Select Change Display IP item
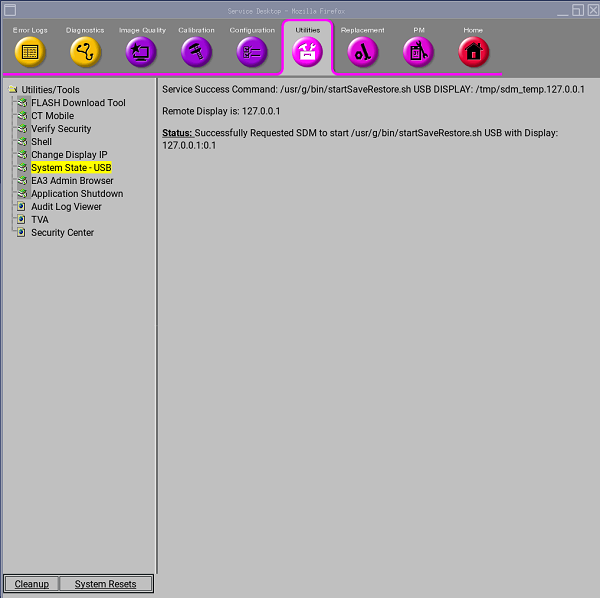600x598 pixels. click(x=69, y=155)
